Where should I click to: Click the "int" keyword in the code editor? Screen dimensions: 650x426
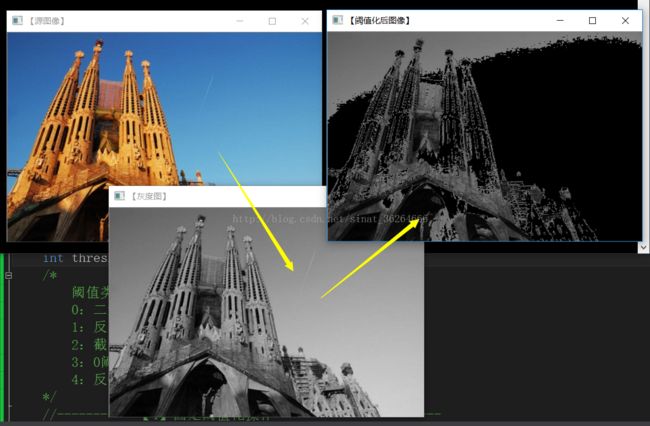tap(53, 258)
